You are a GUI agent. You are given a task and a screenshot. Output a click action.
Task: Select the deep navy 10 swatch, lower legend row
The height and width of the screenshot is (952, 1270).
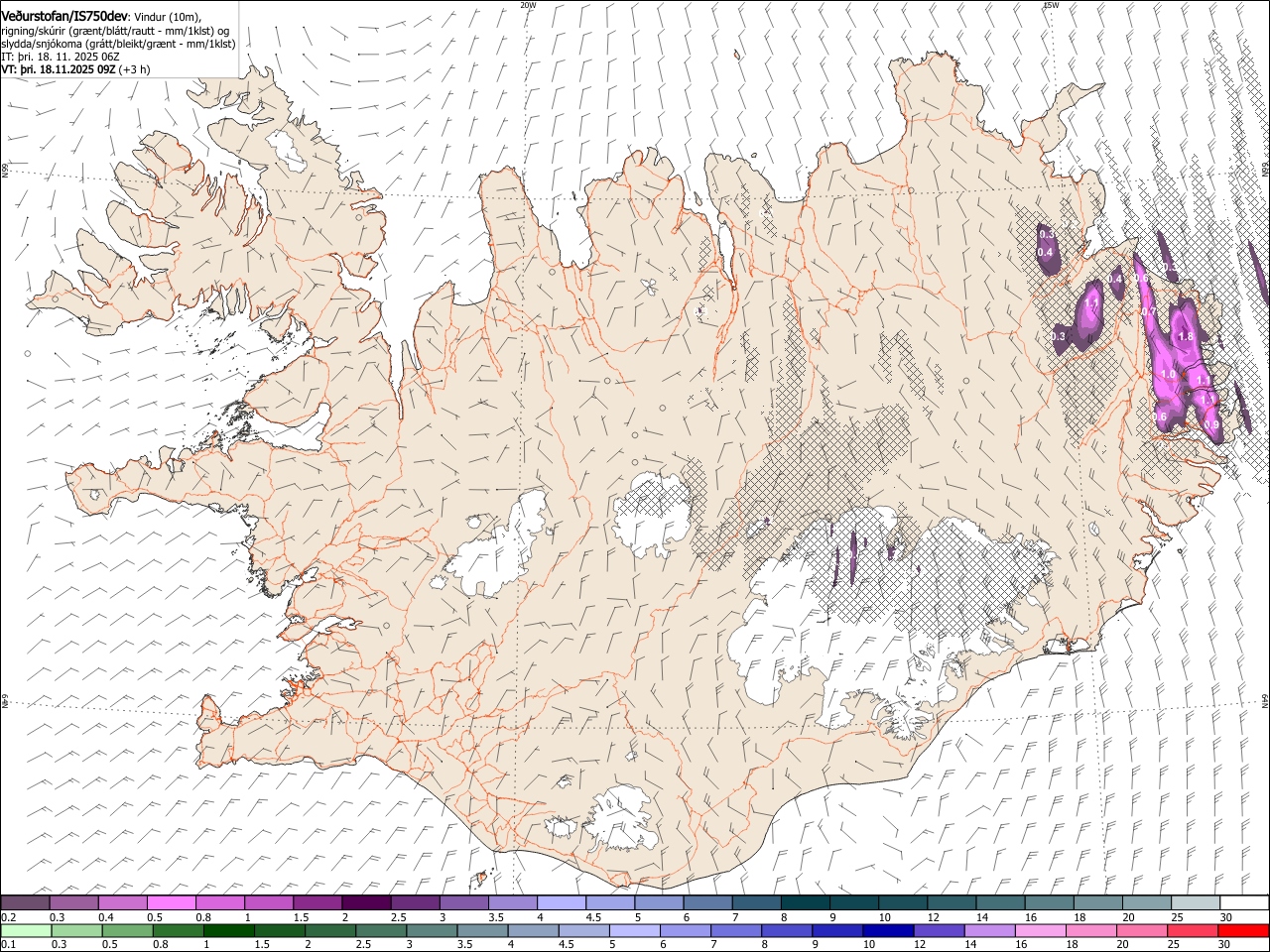pos(887,931)
